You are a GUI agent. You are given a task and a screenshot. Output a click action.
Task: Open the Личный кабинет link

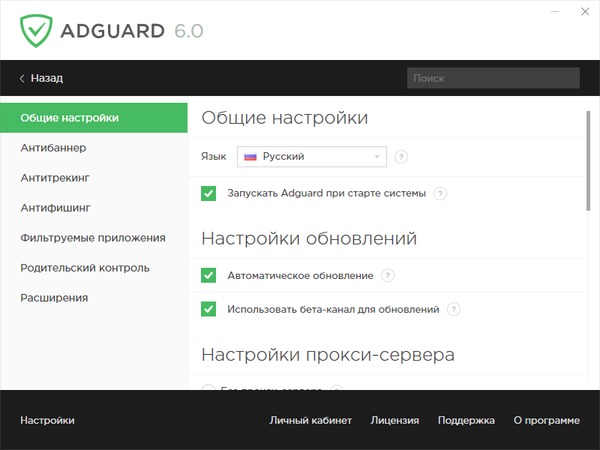coord(310,420)
